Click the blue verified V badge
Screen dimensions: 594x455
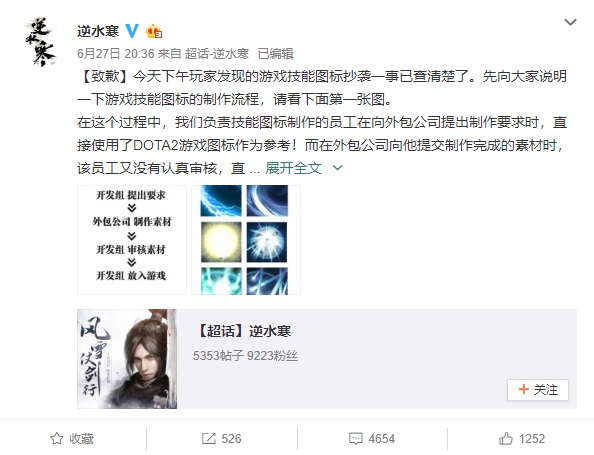132,31
